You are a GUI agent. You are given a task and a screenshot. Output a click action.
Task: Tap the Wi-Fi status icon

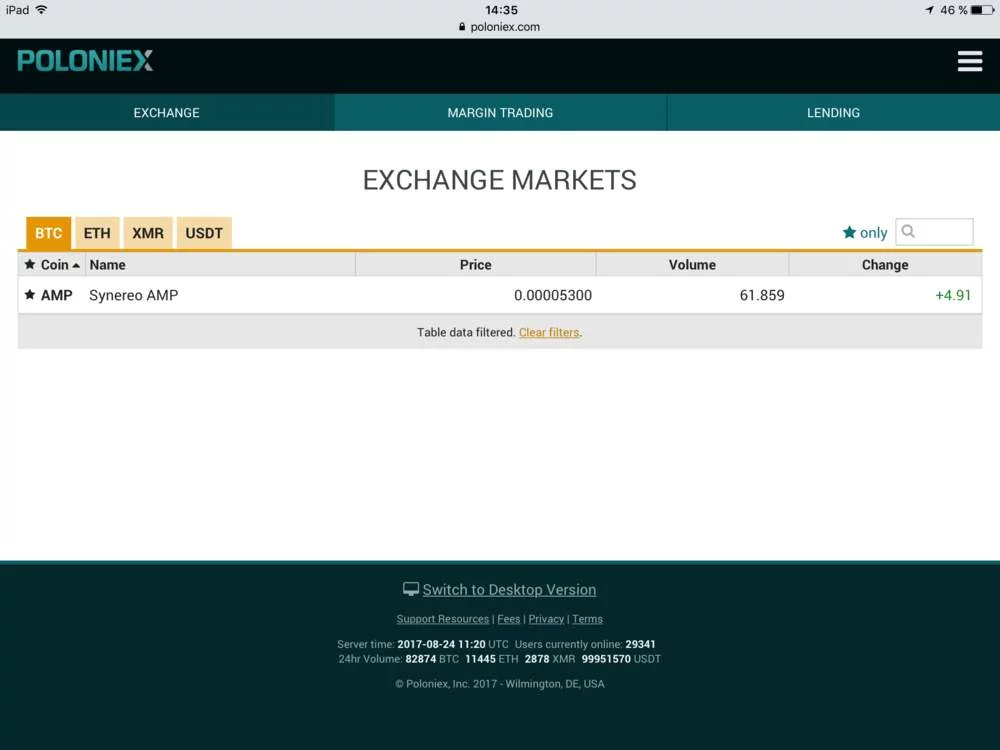pos(41,10)
